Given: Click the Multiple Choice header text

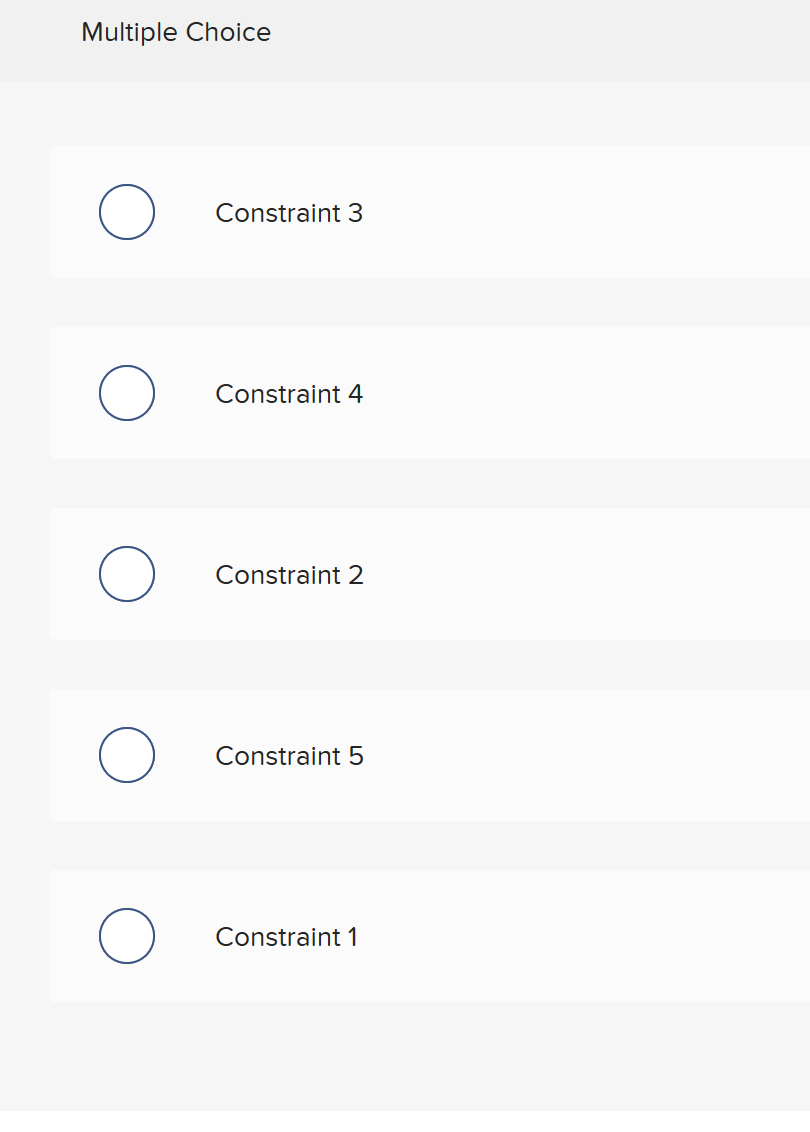Looking at the screenshot, I should [176, 32].
